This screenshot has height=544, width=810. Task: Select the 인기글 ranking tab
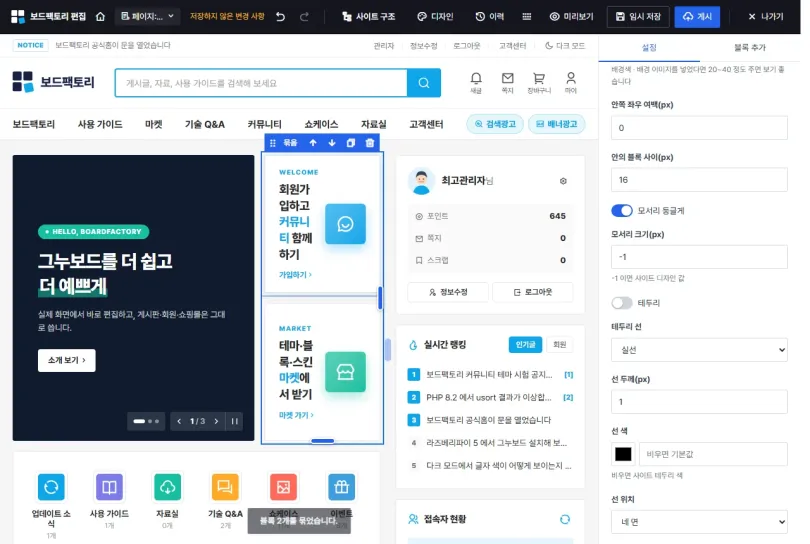coord(525,345)
